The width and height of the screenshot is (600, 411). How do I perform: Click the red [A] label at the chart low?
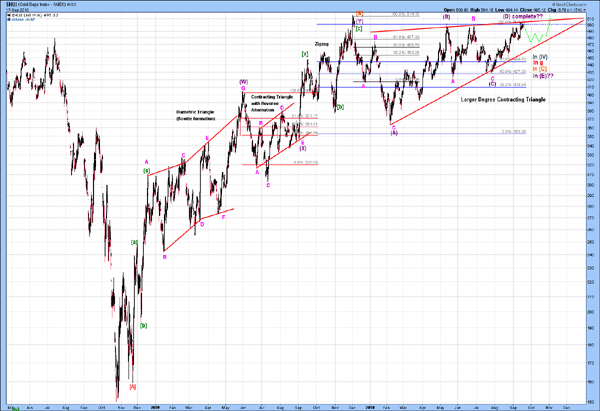click(x=133, y=387)
